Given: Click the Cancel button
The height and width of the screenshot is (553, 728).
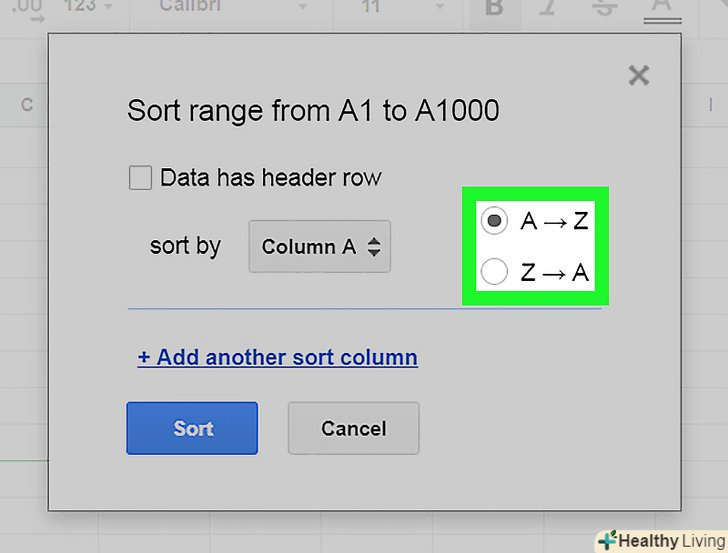Looking at the screenshot, I should click(353, 429).
